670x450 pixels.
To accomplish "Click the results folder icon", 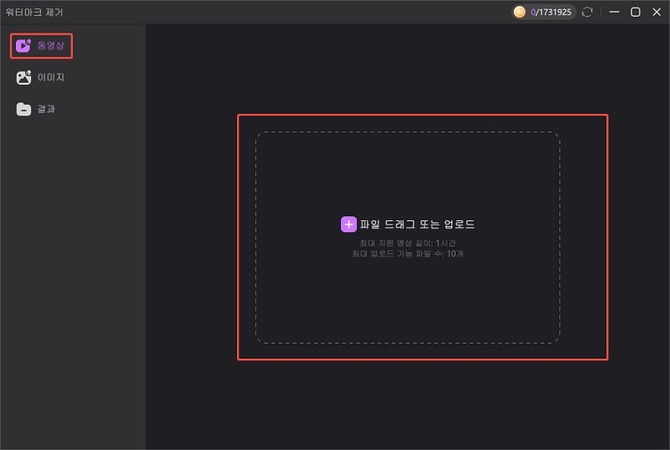I will click(x=24, y=108).
